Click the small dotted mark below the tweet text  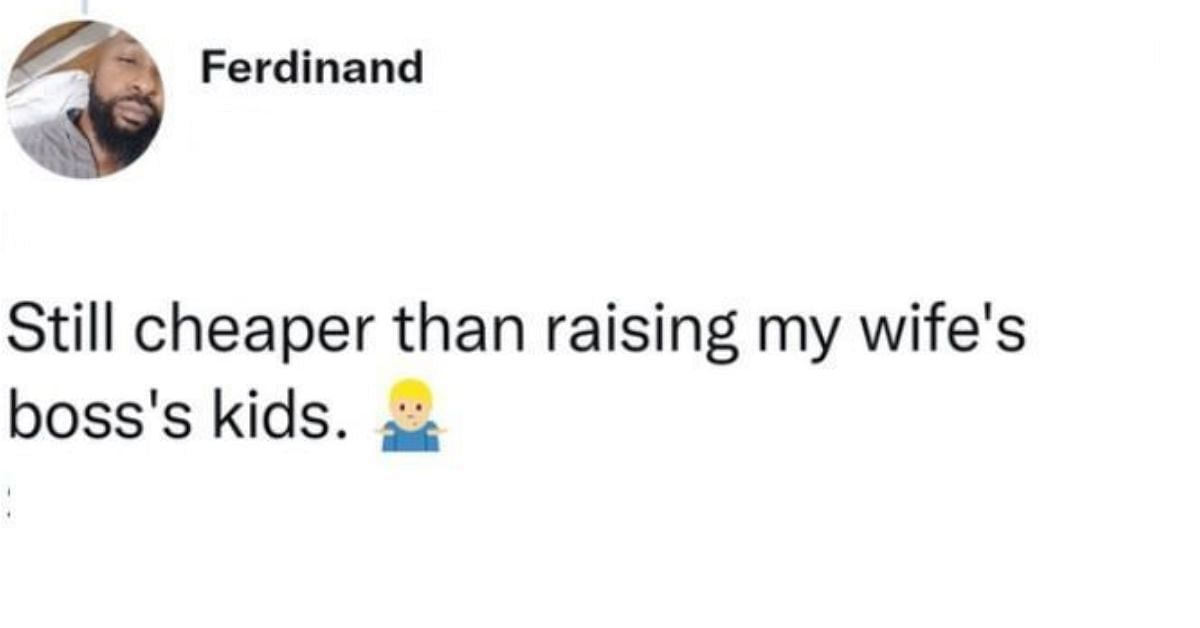9,501
